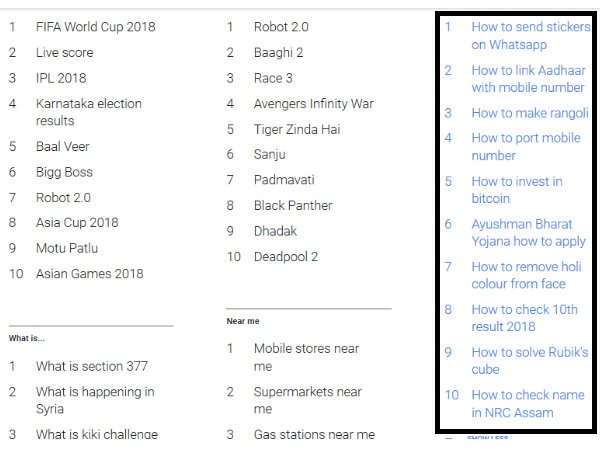Screen dimensions: 600x450
Task: Open the Black Panther movie entry
Action: coord(293,205)
